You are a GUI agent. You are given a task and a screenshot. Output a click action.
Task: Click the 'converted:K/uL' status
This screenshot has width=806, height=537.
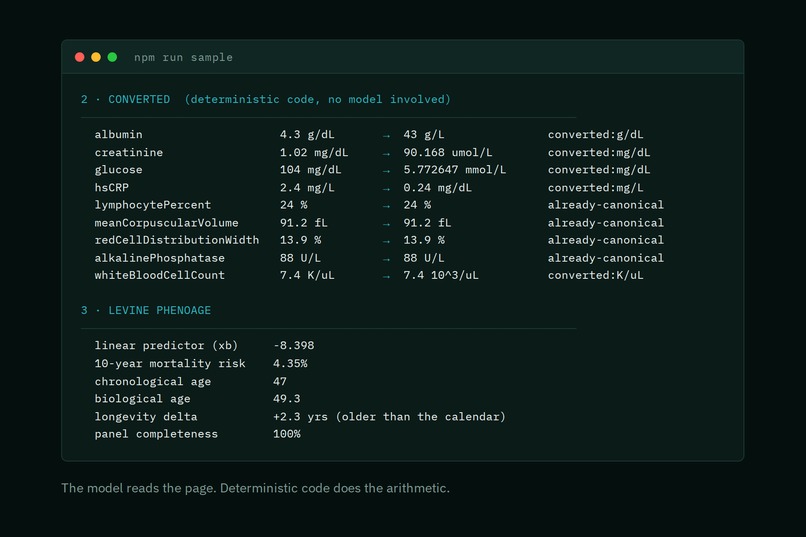[595, 275]
